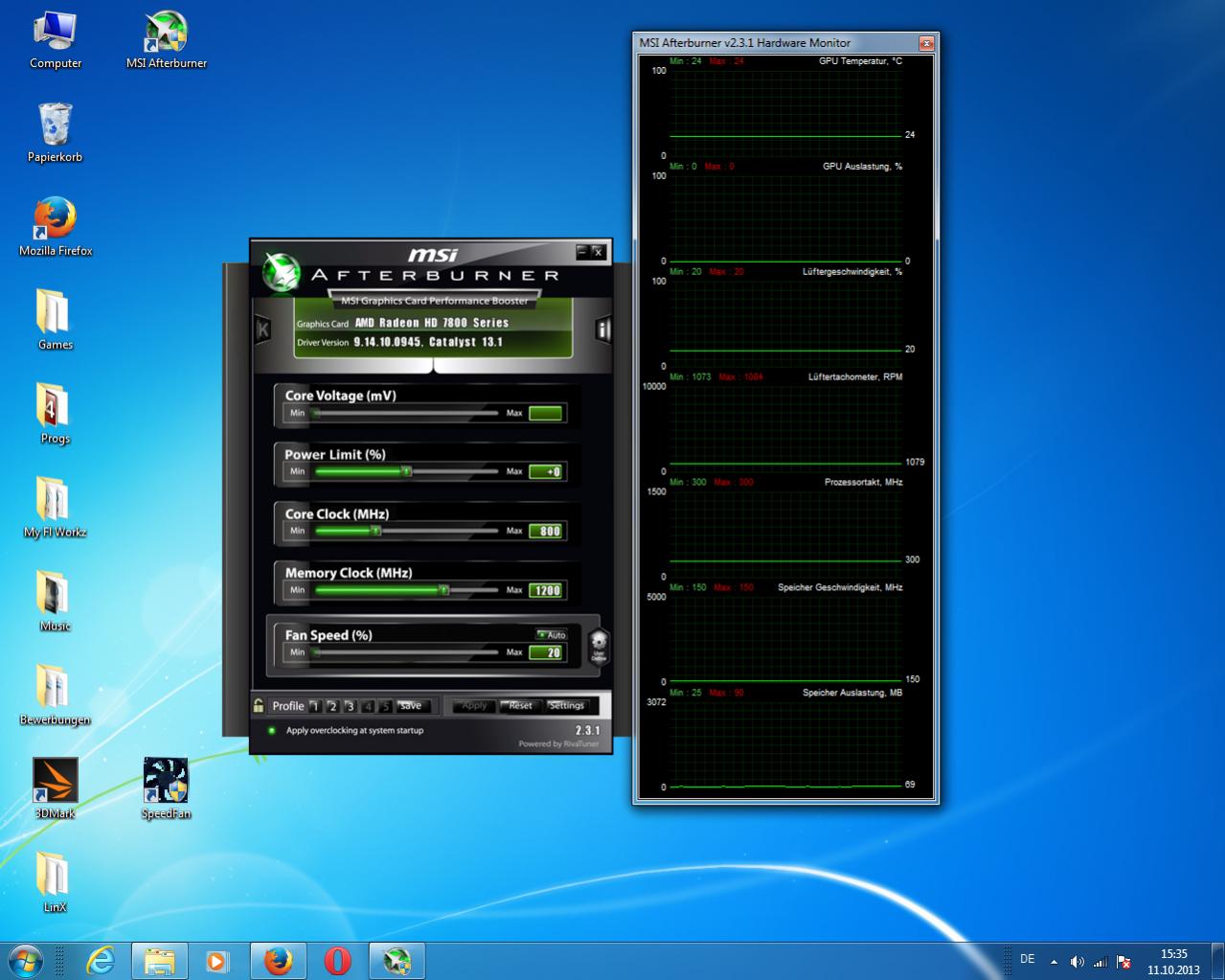The image size is (1225, 980).
Task: Toggle Apply overclocking at system startup
Action: coord(272,730)
